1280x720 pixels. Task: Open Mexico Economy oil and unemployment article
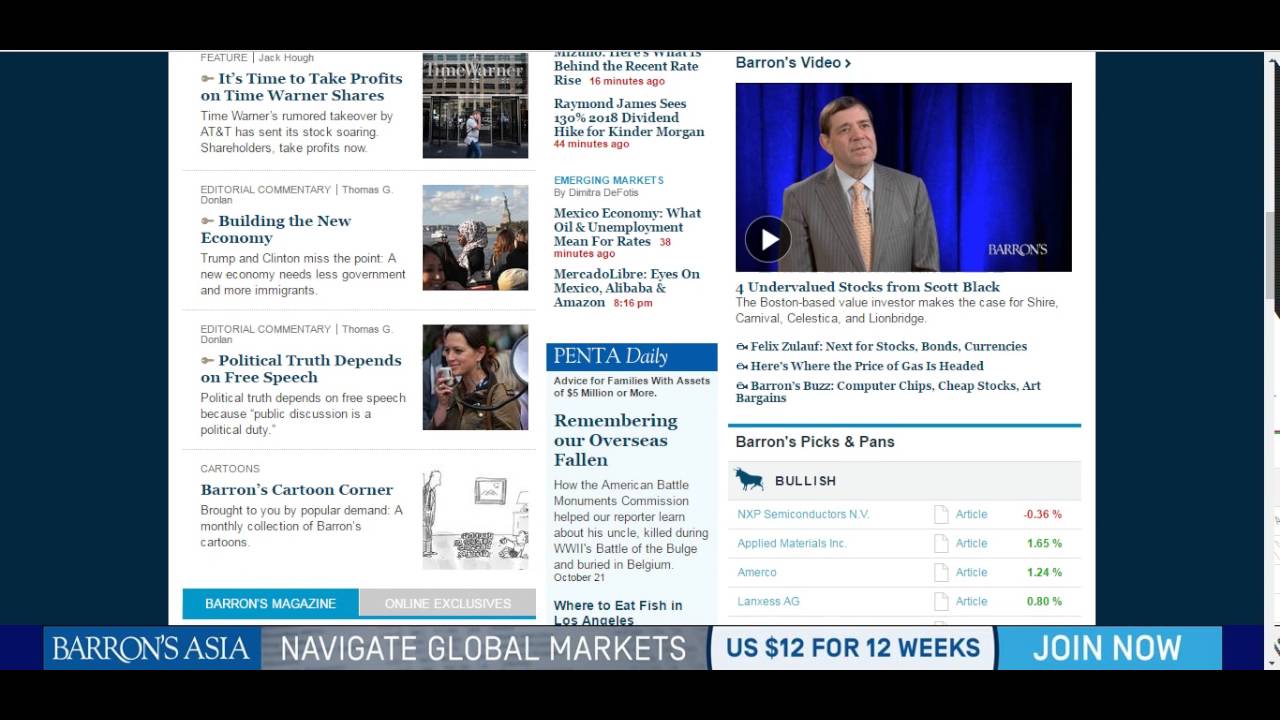pos(628,227)
